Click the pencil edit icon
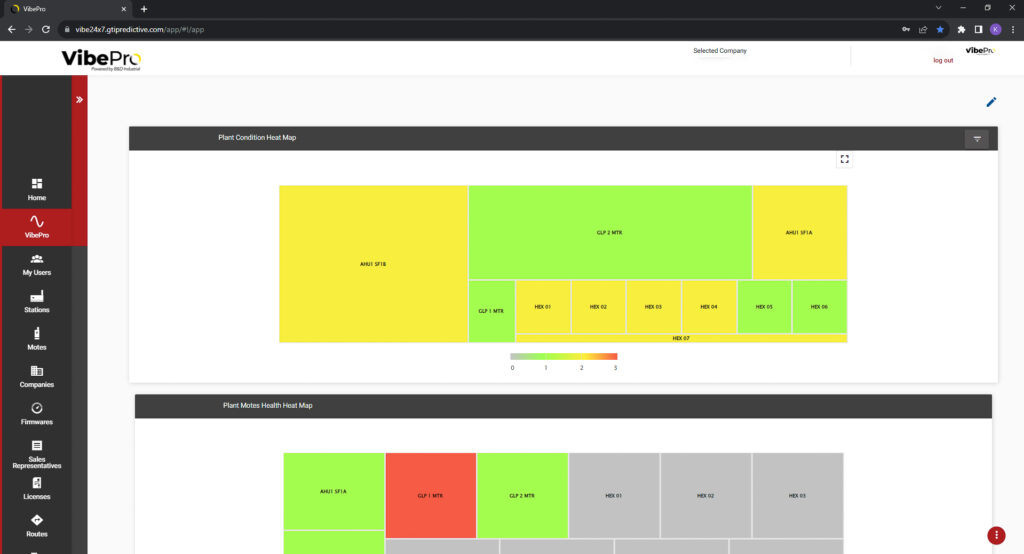1024x554 pixels. 991,101
